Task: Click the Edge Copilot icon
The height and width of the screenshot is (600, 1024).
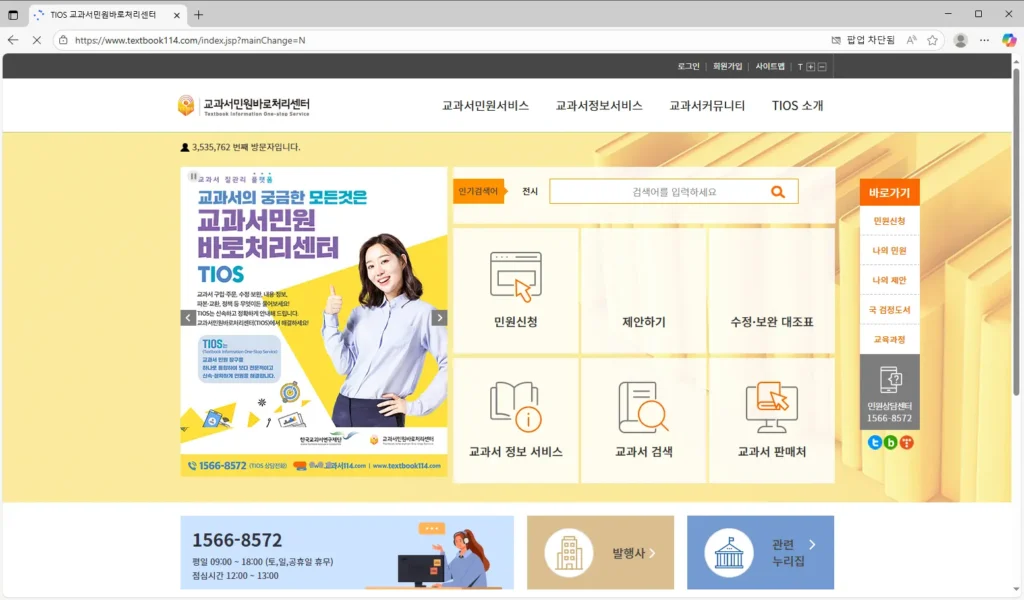Action: [1009, 40]
